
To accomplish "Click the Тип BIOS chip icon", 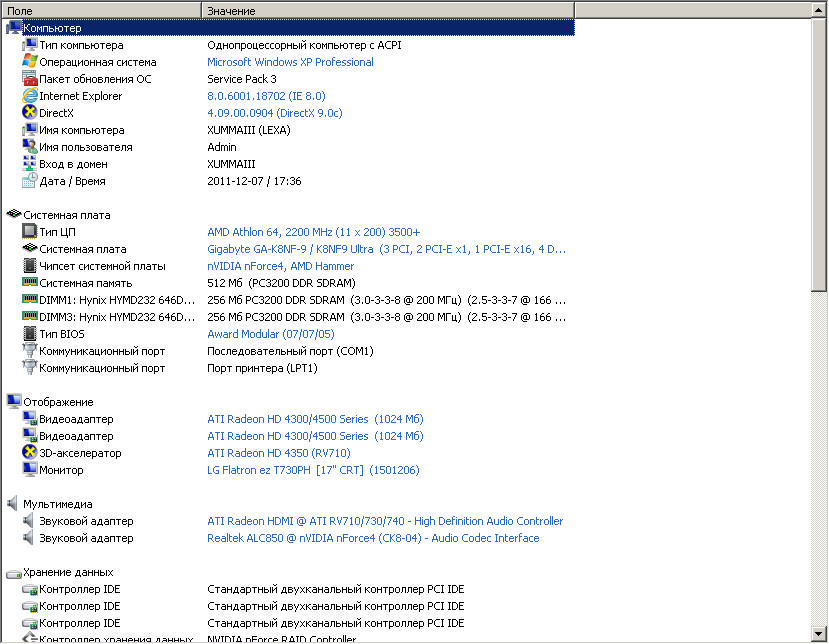I will coord(30,334).
